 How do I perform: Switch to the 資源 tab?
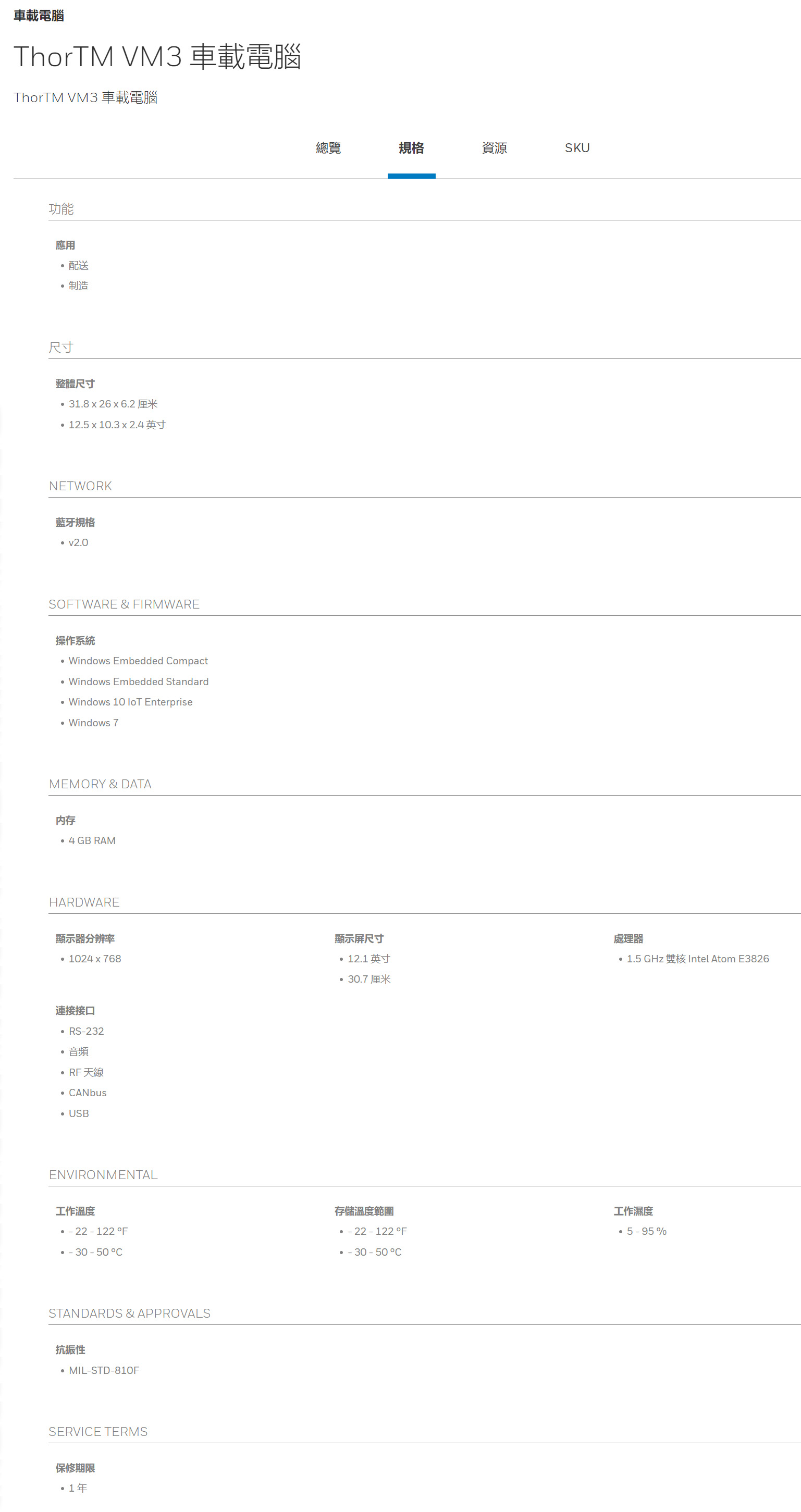(x=495, y=148)
